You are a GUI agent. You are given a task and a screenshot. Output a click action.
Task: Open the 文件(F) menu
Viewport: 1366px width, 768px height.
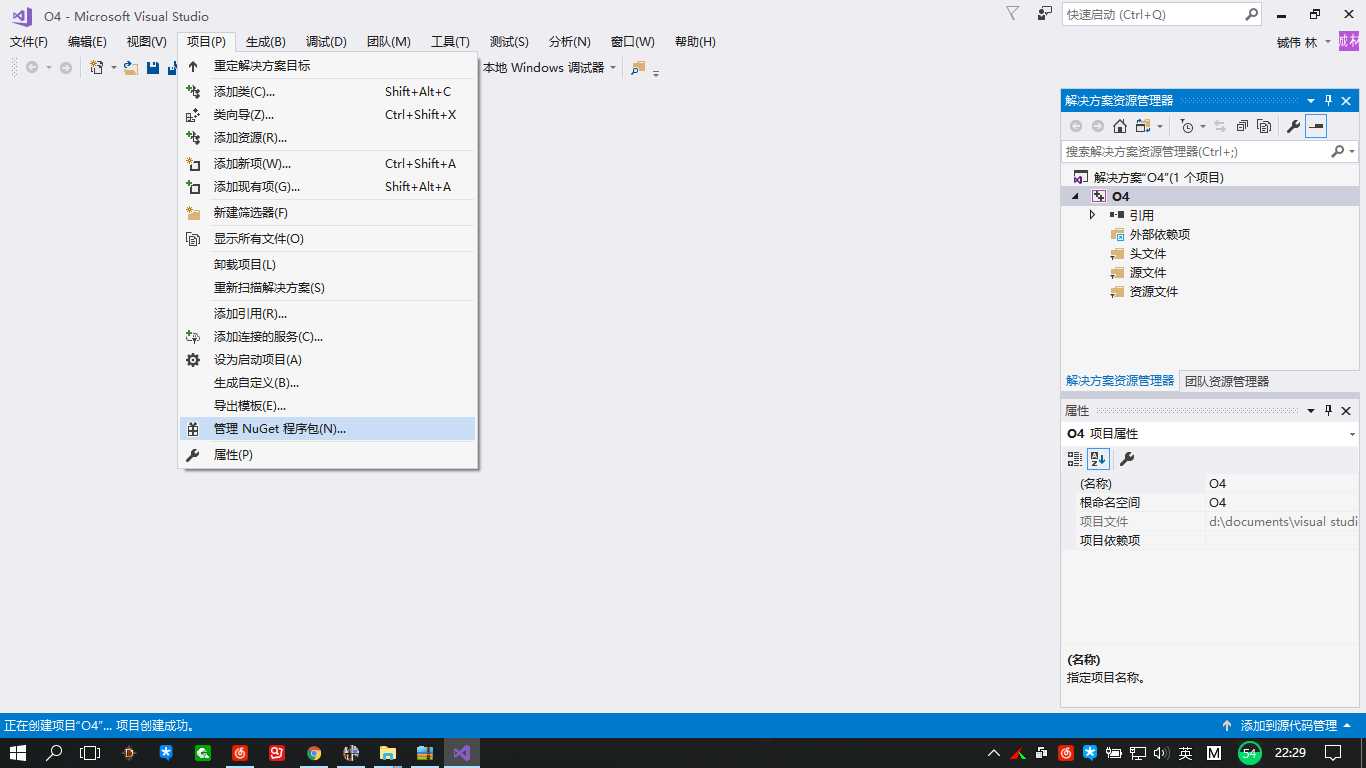29,42
